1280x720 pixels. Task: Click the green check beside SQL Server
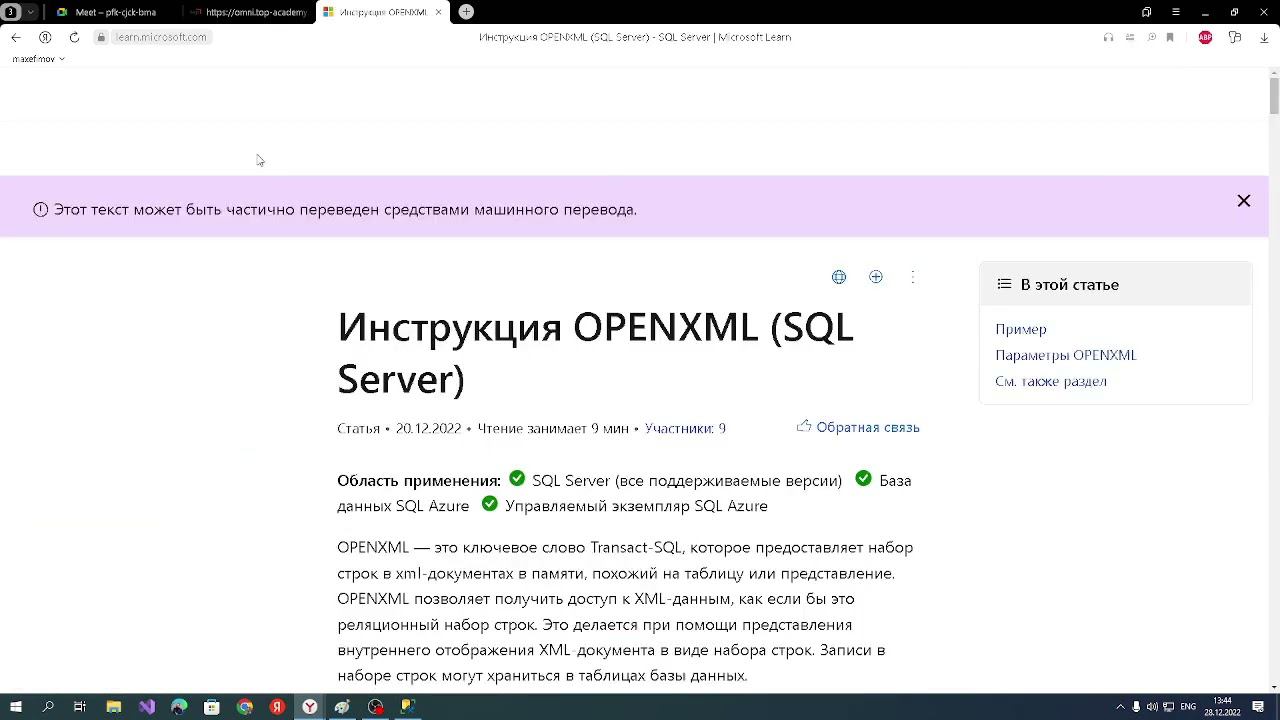click(x=517, y=479)
